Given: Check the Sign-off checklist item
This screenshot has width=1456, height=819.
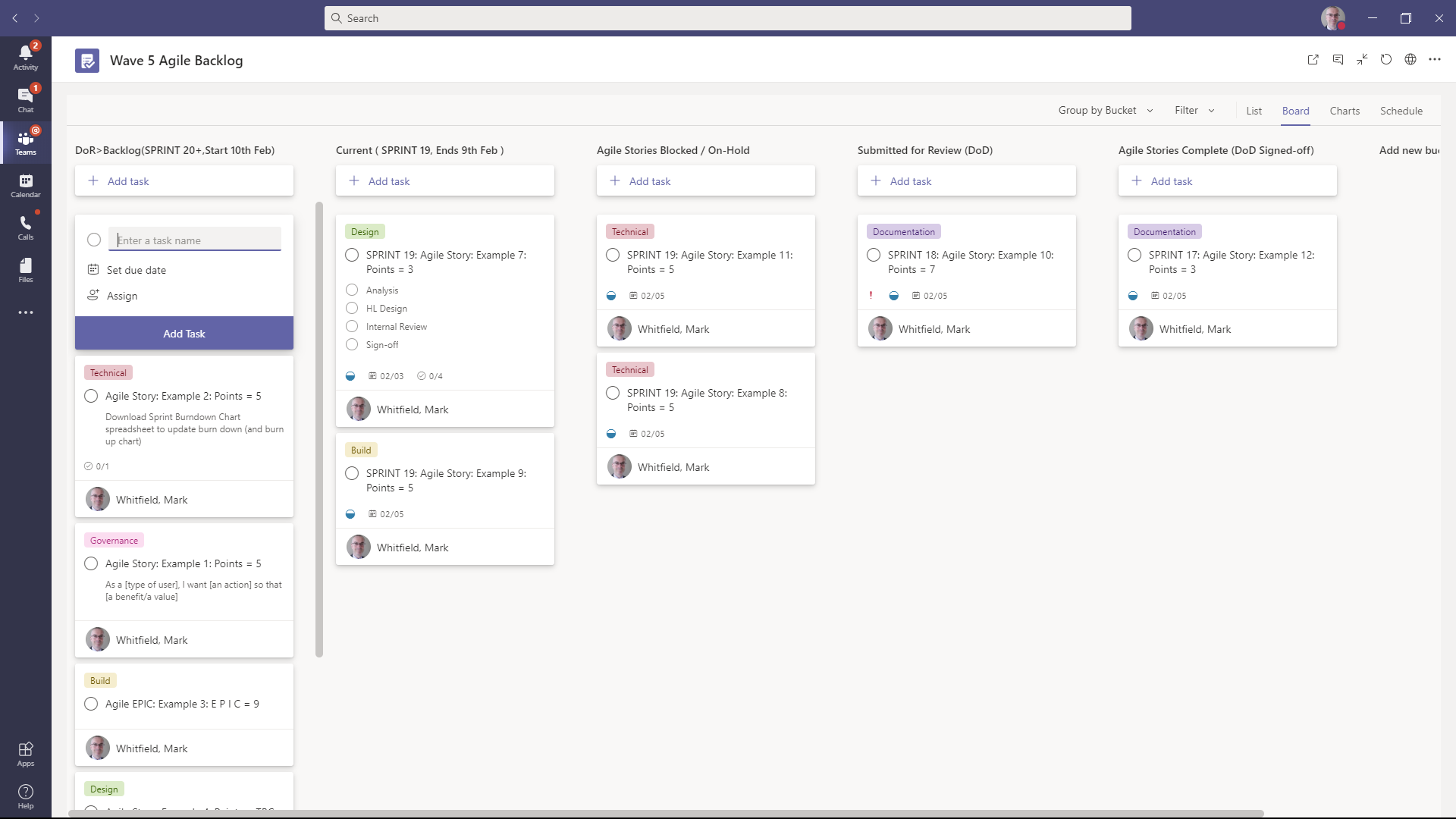Looking at the screenshot, I should [x=352, y=345].
